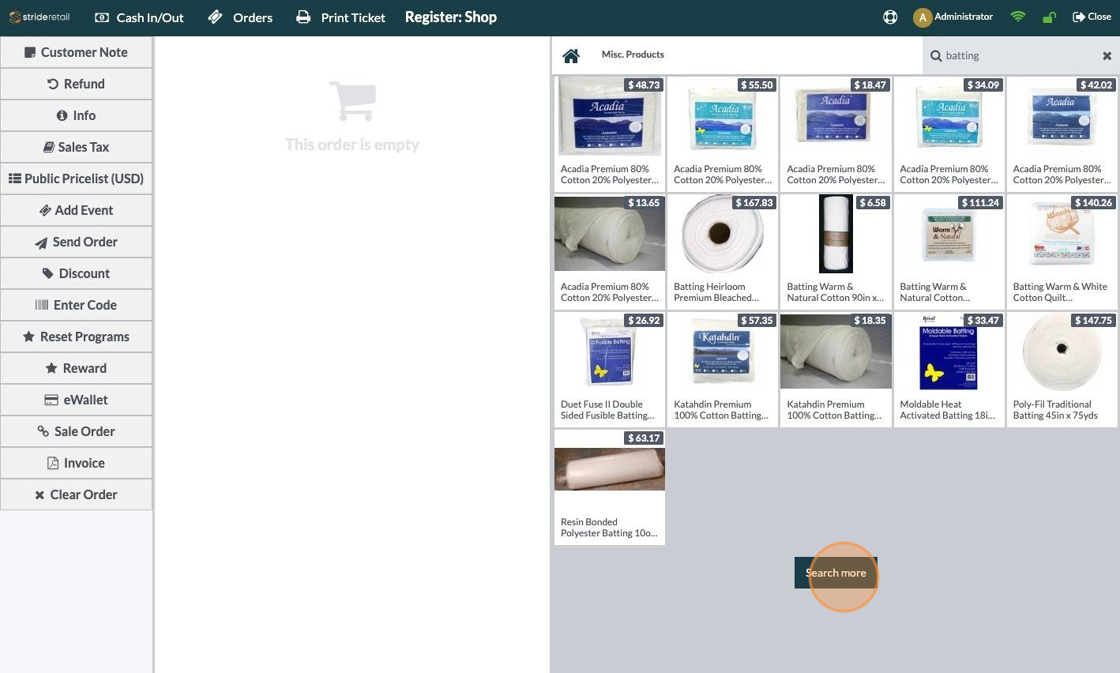Clear the current order
1120x673 pixels.
coord(76,494)
